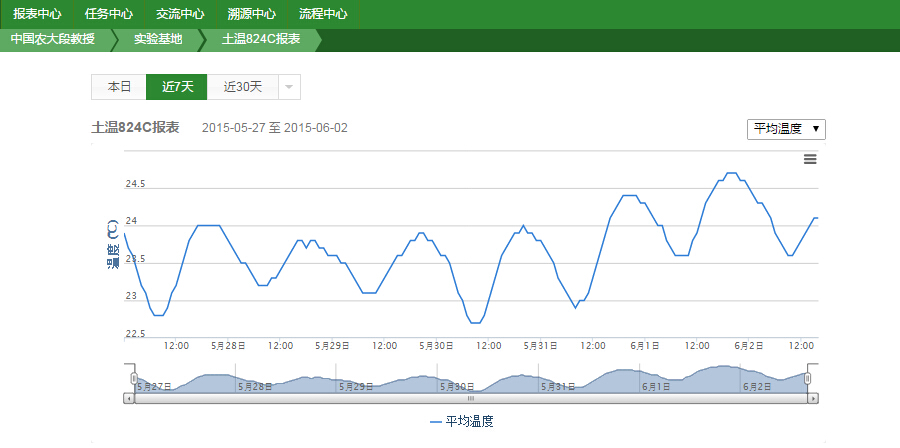
Task: Open 流程中心 menu
Action: 323,14
